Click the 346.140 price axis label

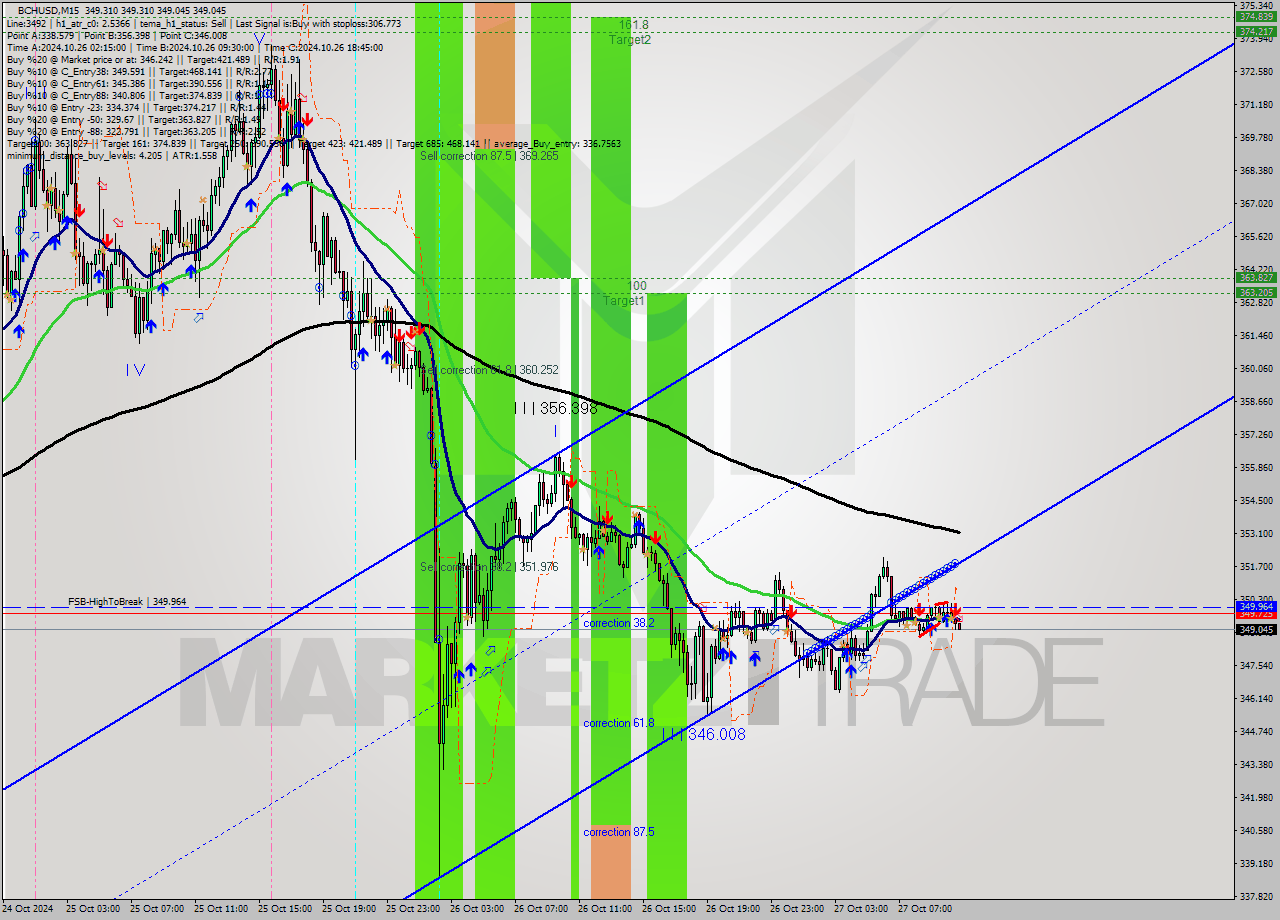click(1256, 698)
